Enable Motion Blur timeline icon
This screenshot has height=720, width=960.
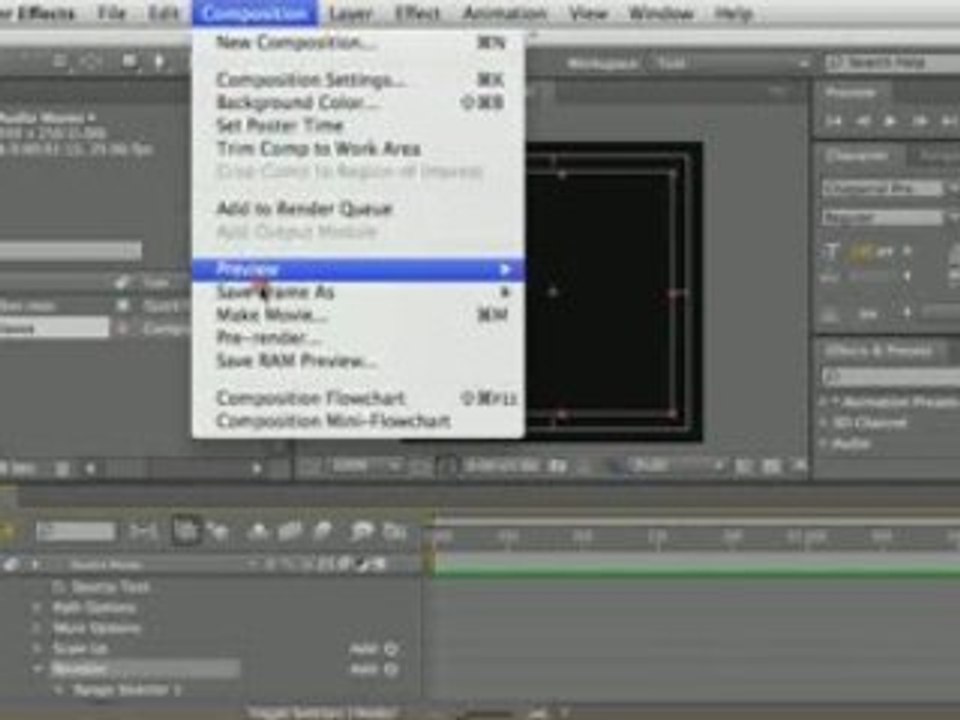click(x=323, y=531)
